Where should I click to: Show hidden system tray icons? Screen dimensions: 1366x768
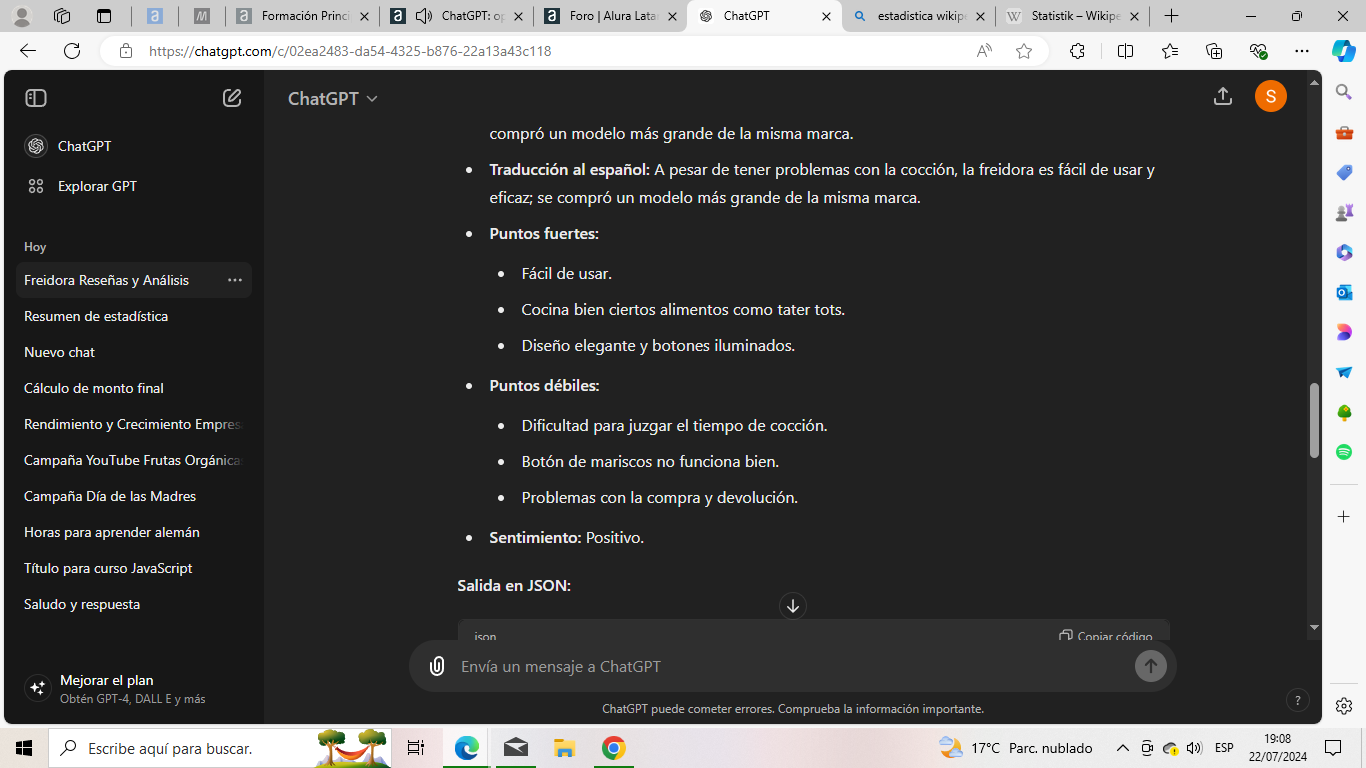tap(1122, 748)
